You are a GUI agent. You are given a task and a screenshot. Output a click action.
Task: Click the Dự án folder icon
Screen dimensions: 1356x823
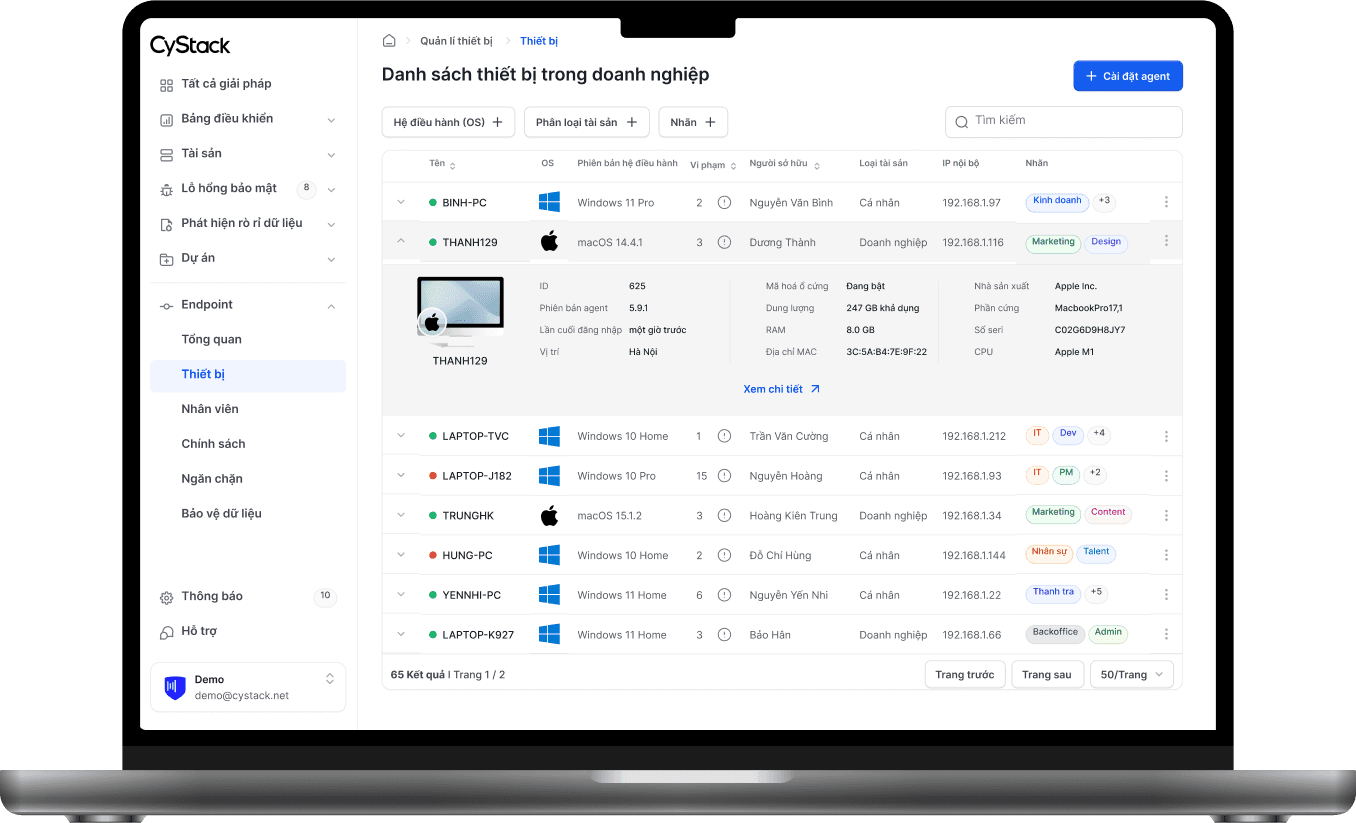[166, 259]
